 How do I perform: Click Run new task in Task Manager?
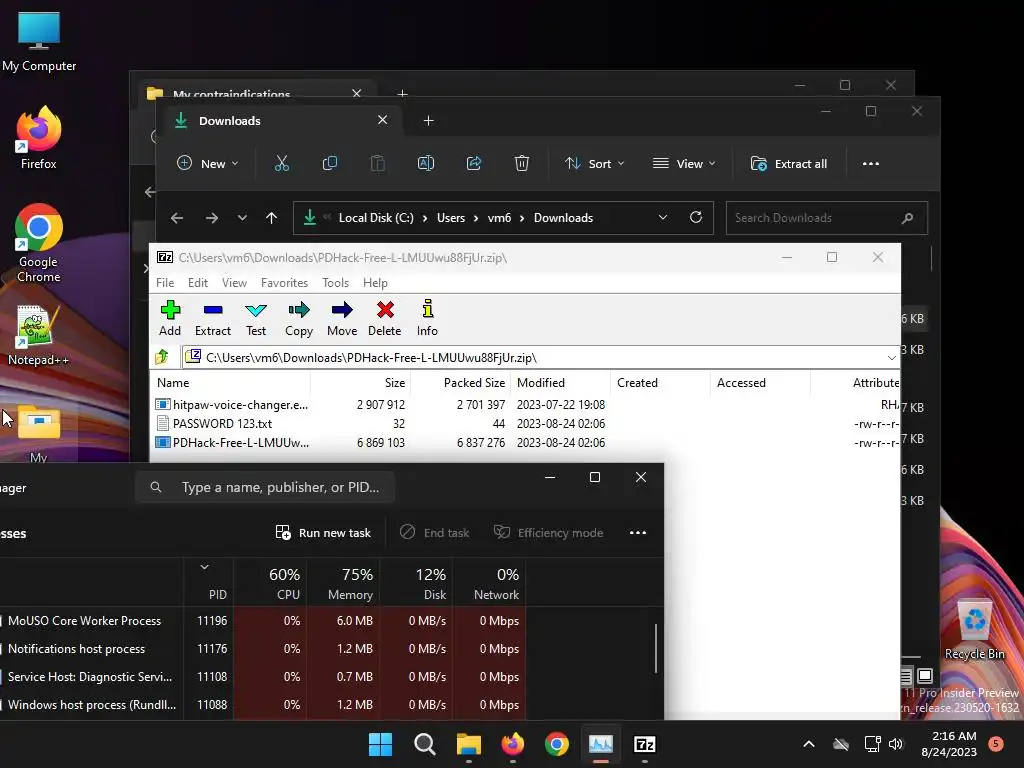(323, 533)
